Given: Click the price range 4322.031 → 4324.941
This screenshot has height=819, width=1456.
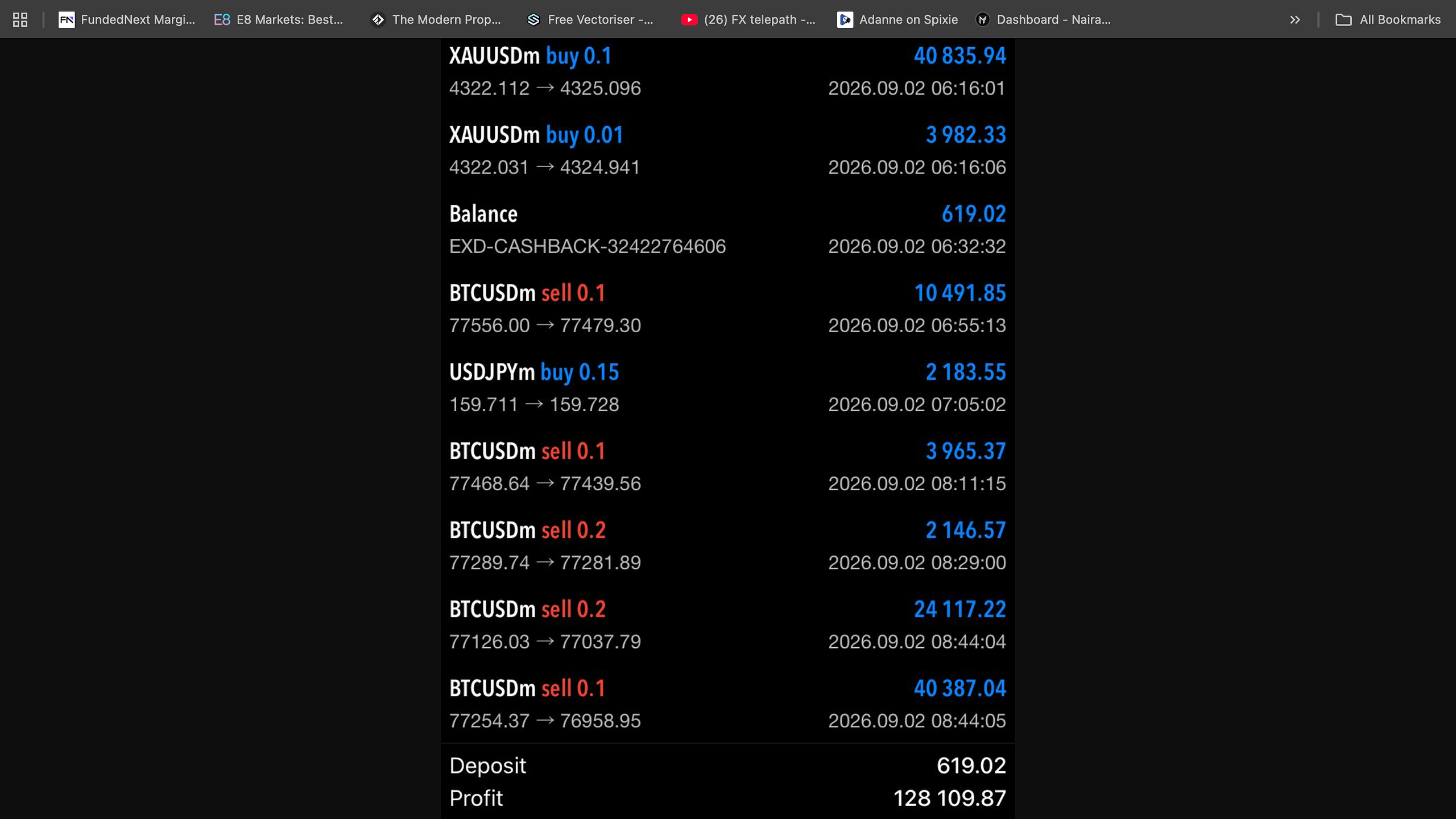Looking at the screenshot, I should tap(545, 167).
